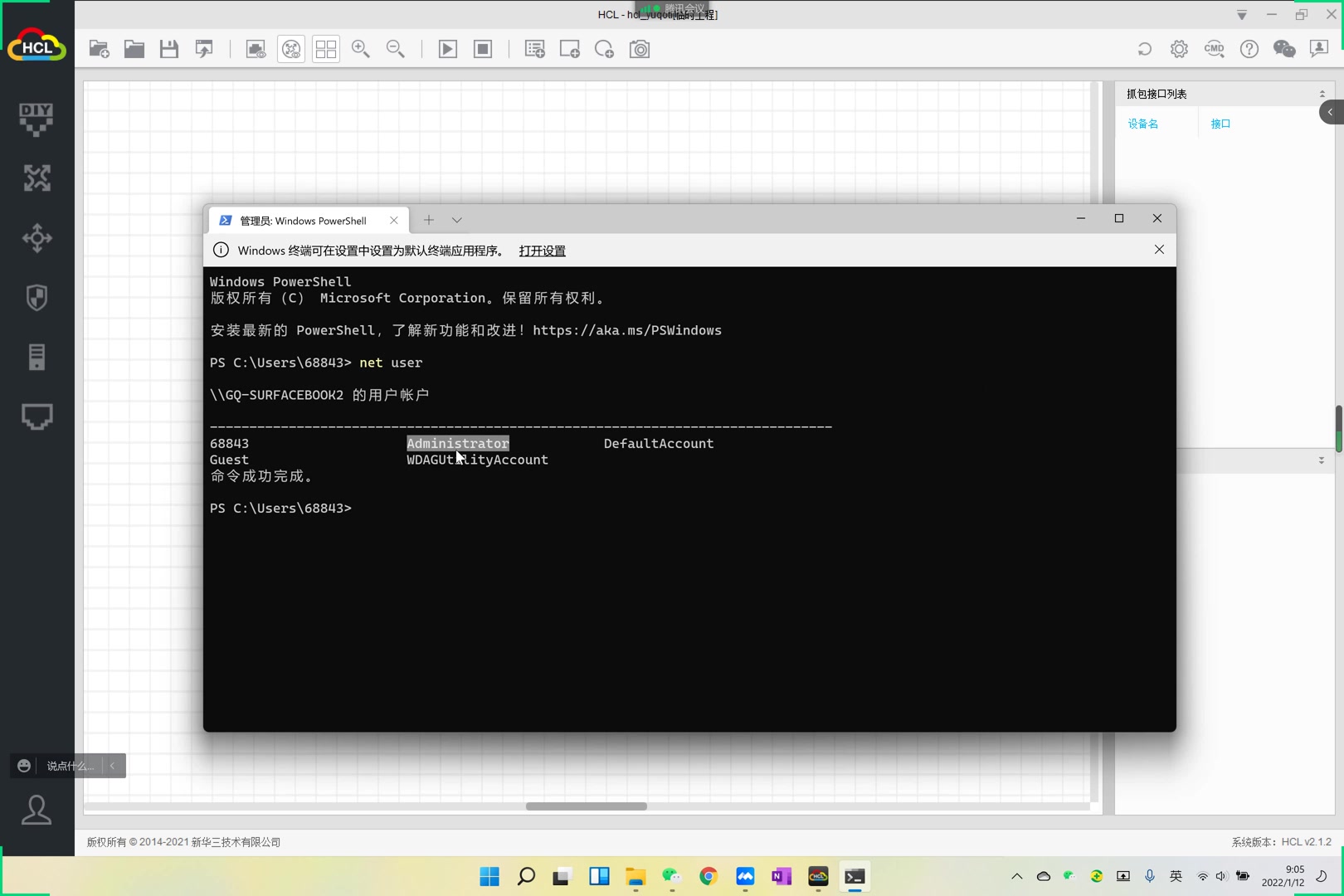The width and height of the screenshot is (1344, 896).
Task: Select the firewall shield sidebar icon
Action: pyautogui.click(x=37, y=298)
